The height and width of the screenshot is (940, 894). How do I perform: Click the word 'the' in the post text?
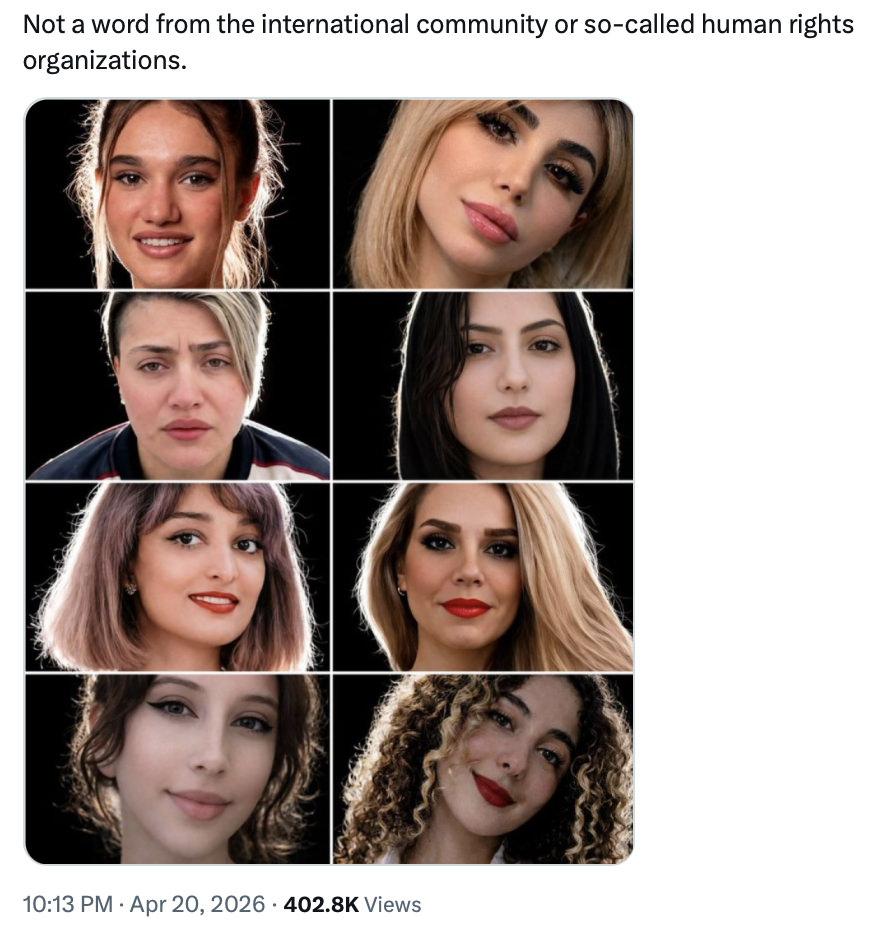235,24
